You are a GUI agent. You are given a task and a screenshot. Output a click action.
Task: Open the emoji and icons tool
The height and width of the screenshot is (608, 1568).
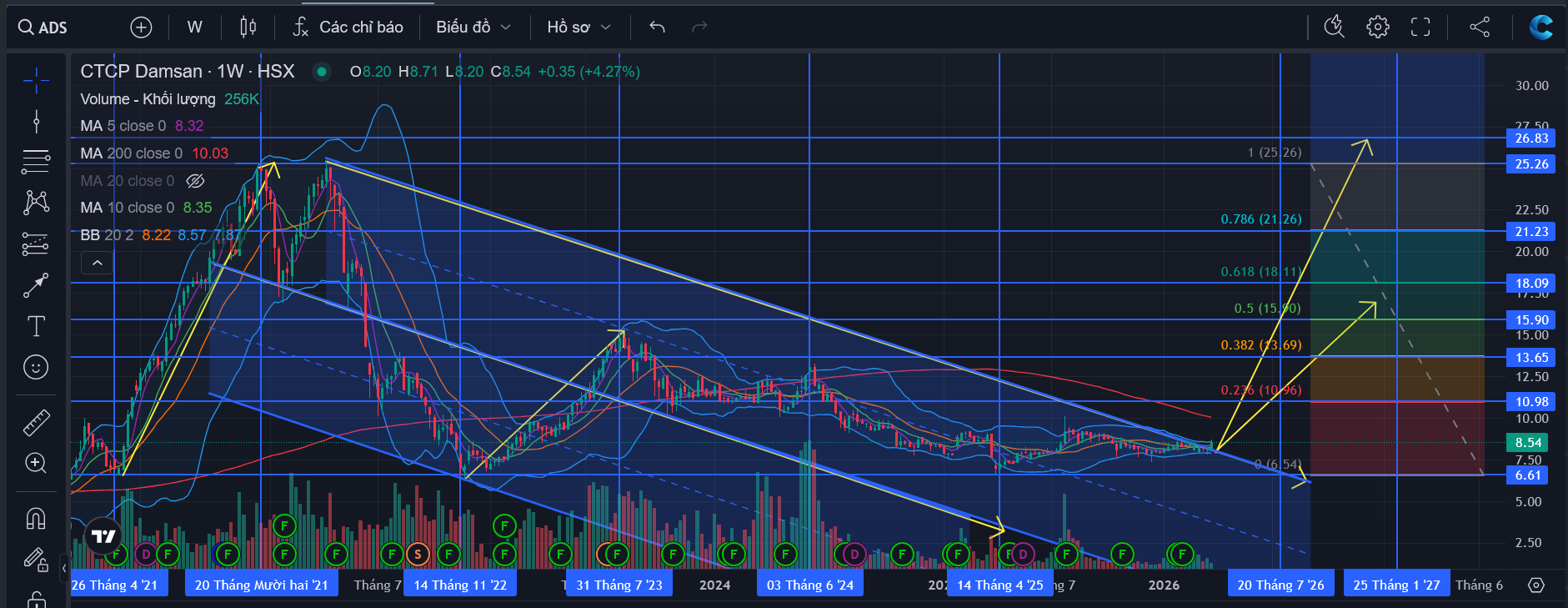coord(36,367)
